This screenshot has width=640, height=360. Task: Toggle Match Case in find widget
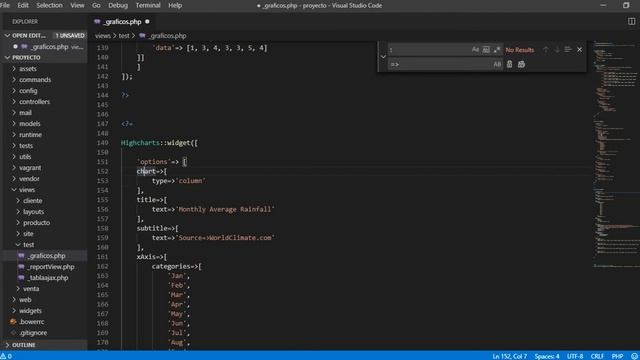tap(475, 50)
